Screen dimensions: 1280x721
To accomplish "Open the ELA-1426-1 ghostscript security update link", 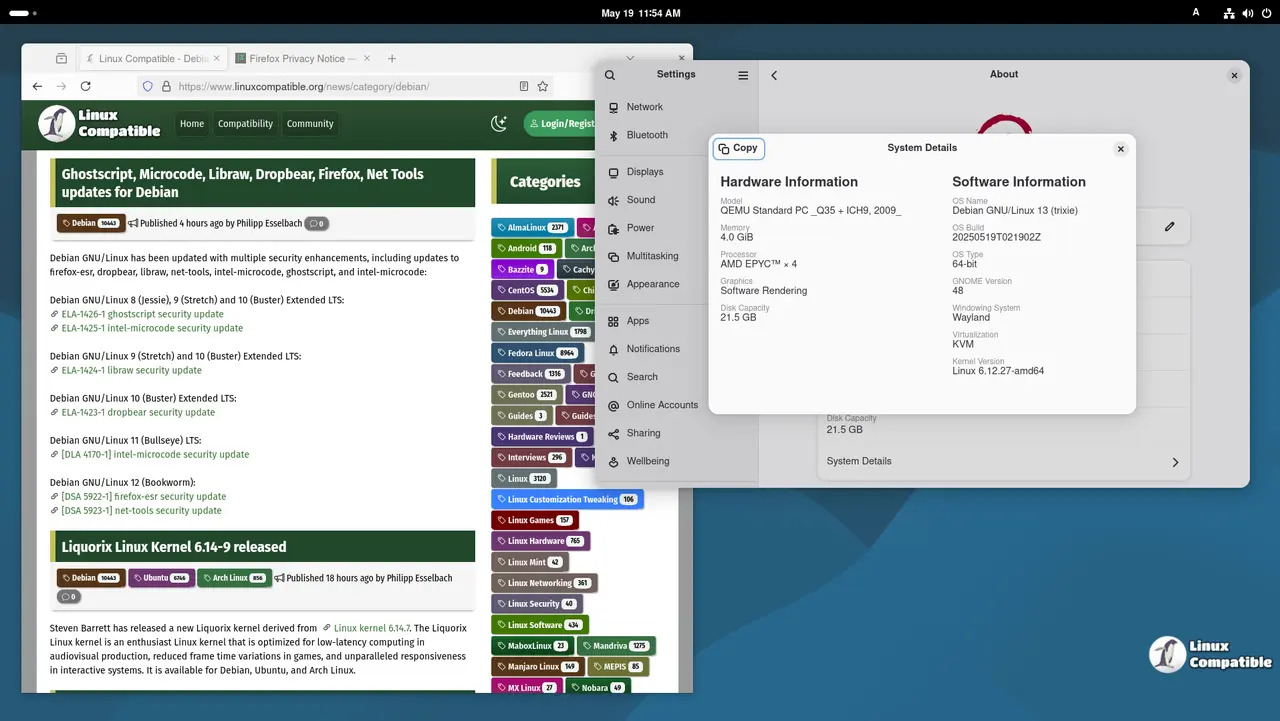I will click(141, 313).
